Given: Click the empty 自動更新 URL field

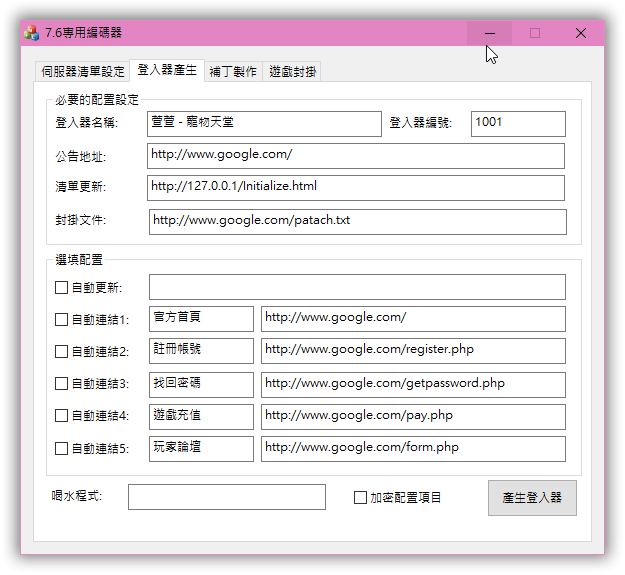Looking at the screenshot, I should click(358, 287).
